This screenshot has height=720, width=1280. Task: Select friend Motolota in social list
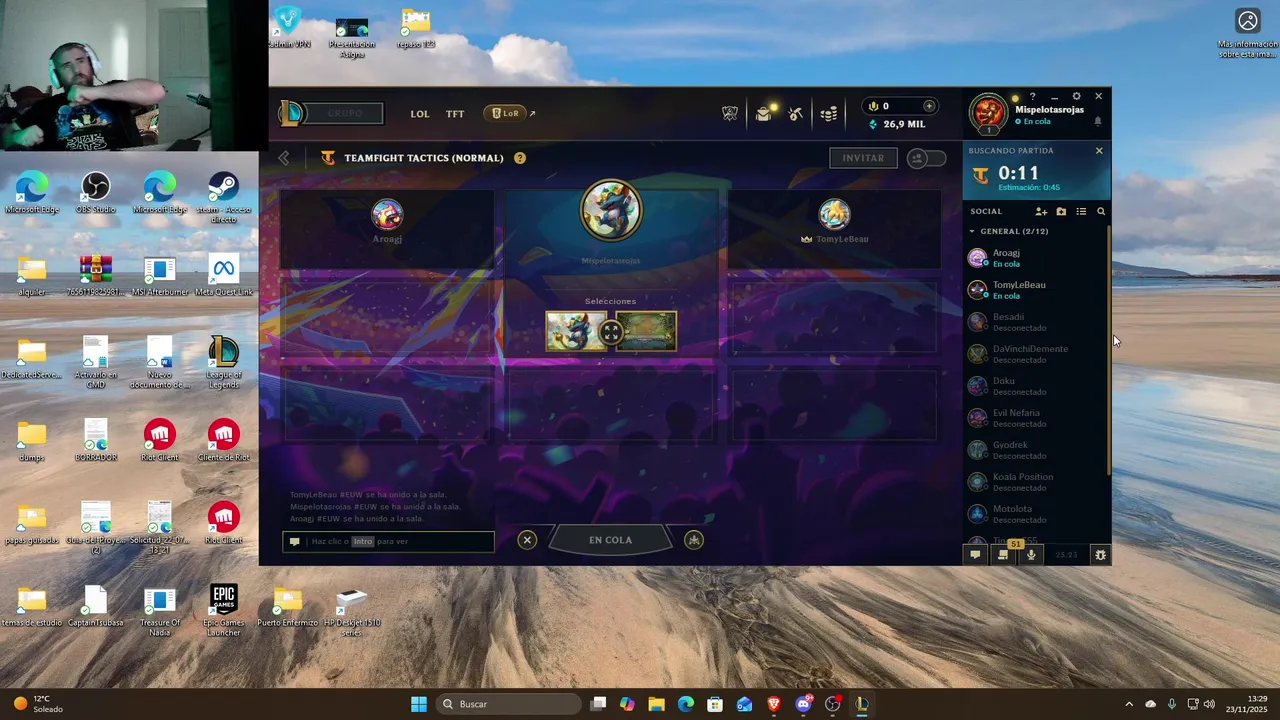click(x=1036, y=514)
